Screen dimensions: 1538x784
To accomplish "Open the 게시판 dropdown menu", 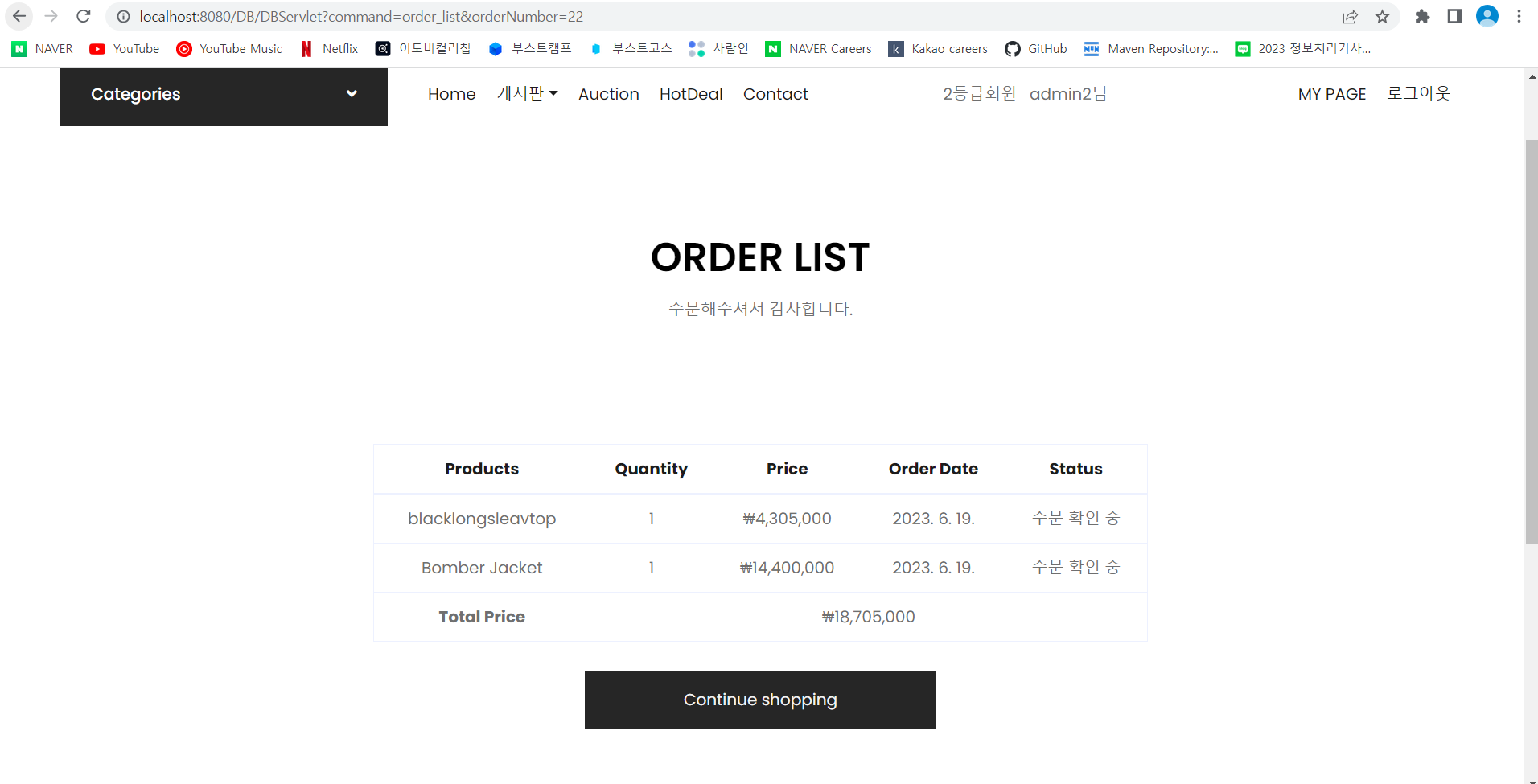I will tap(528, 94).
